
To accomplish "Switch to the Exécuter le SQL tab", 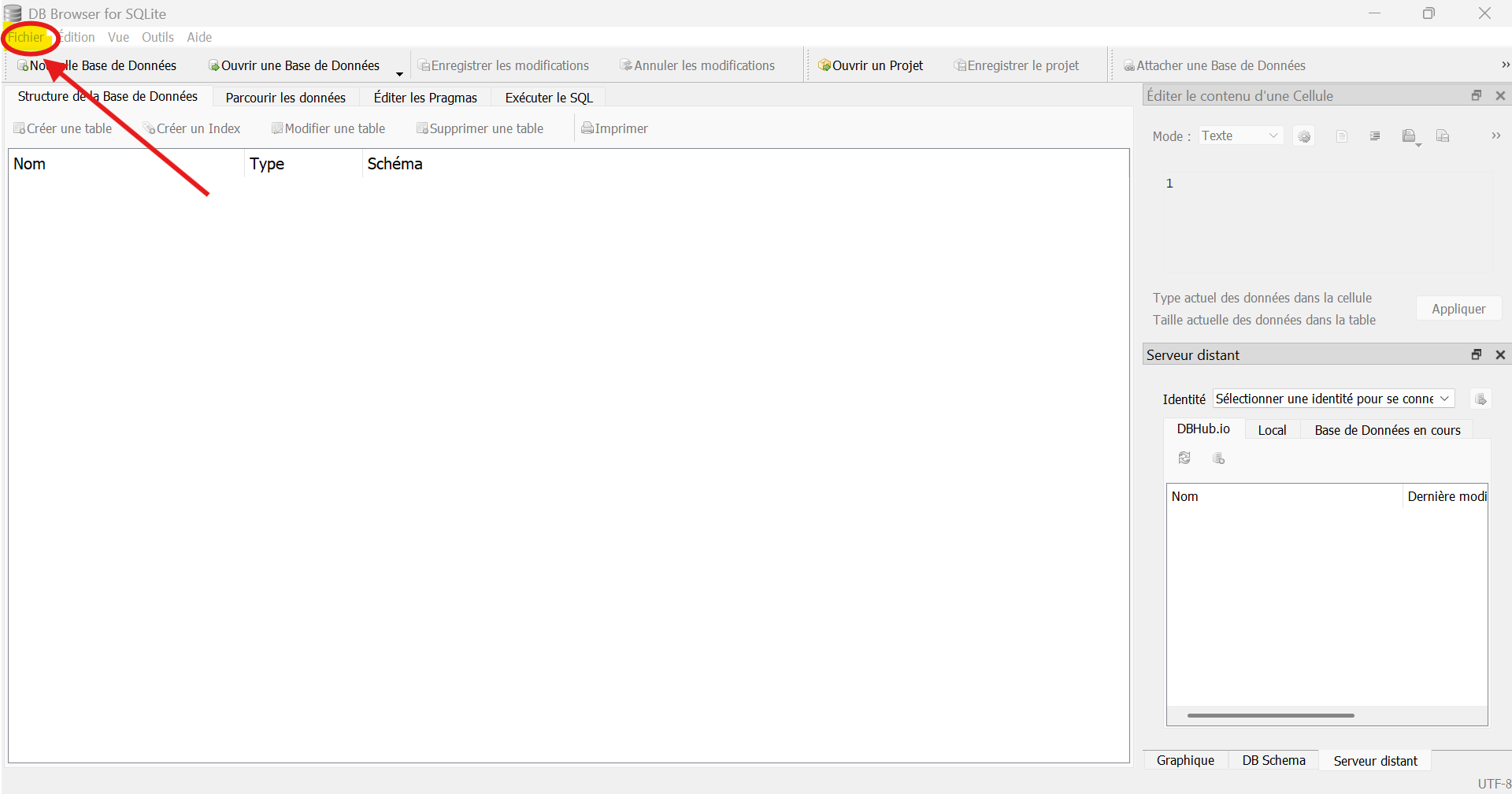I will tap(548, 98).
